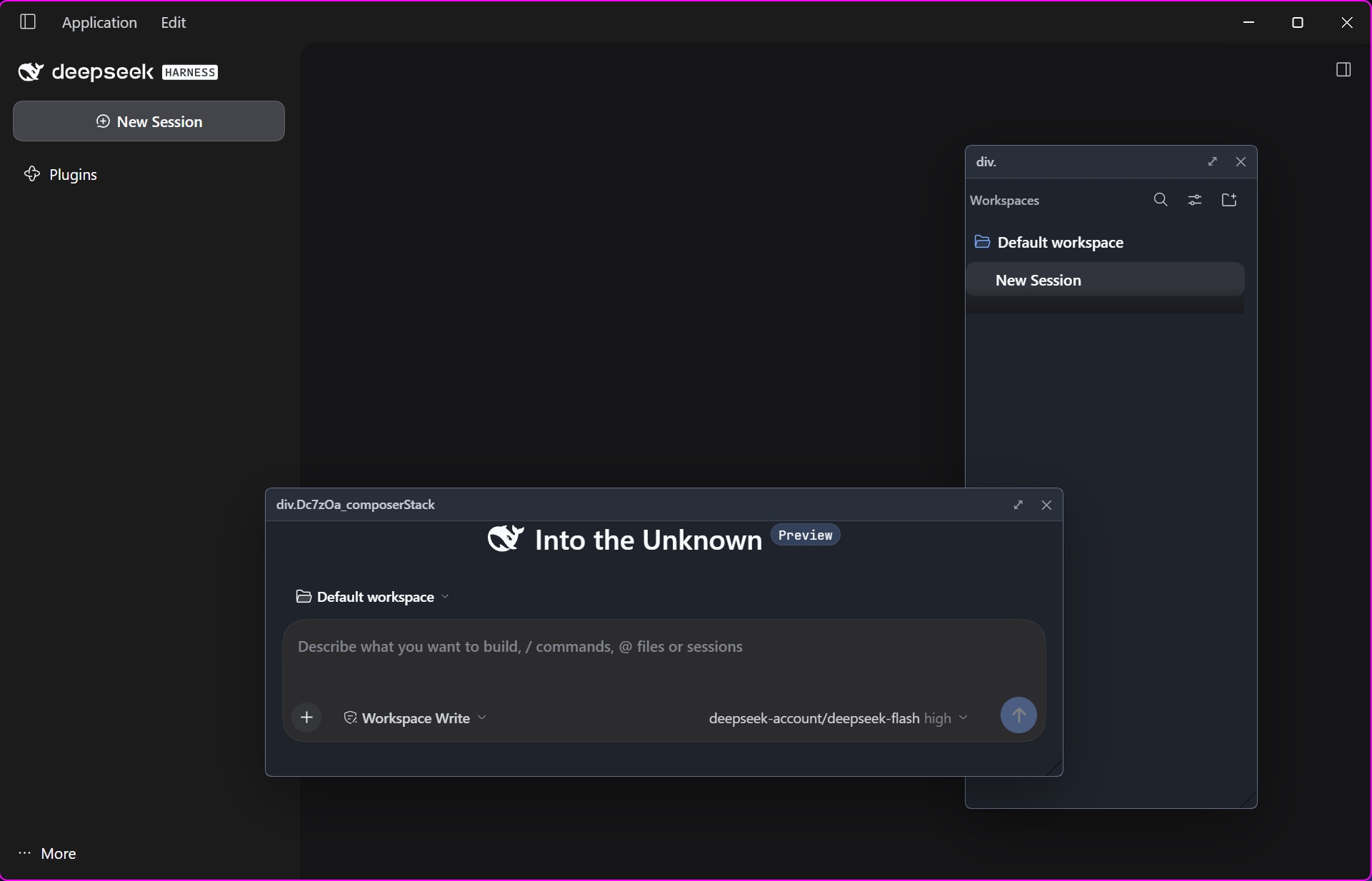Image resolution: width=1372 pixels, height=881 pixels.
Task: Grab the Workspaces panel resize corner handle
Action: [x=1248, y=800]
